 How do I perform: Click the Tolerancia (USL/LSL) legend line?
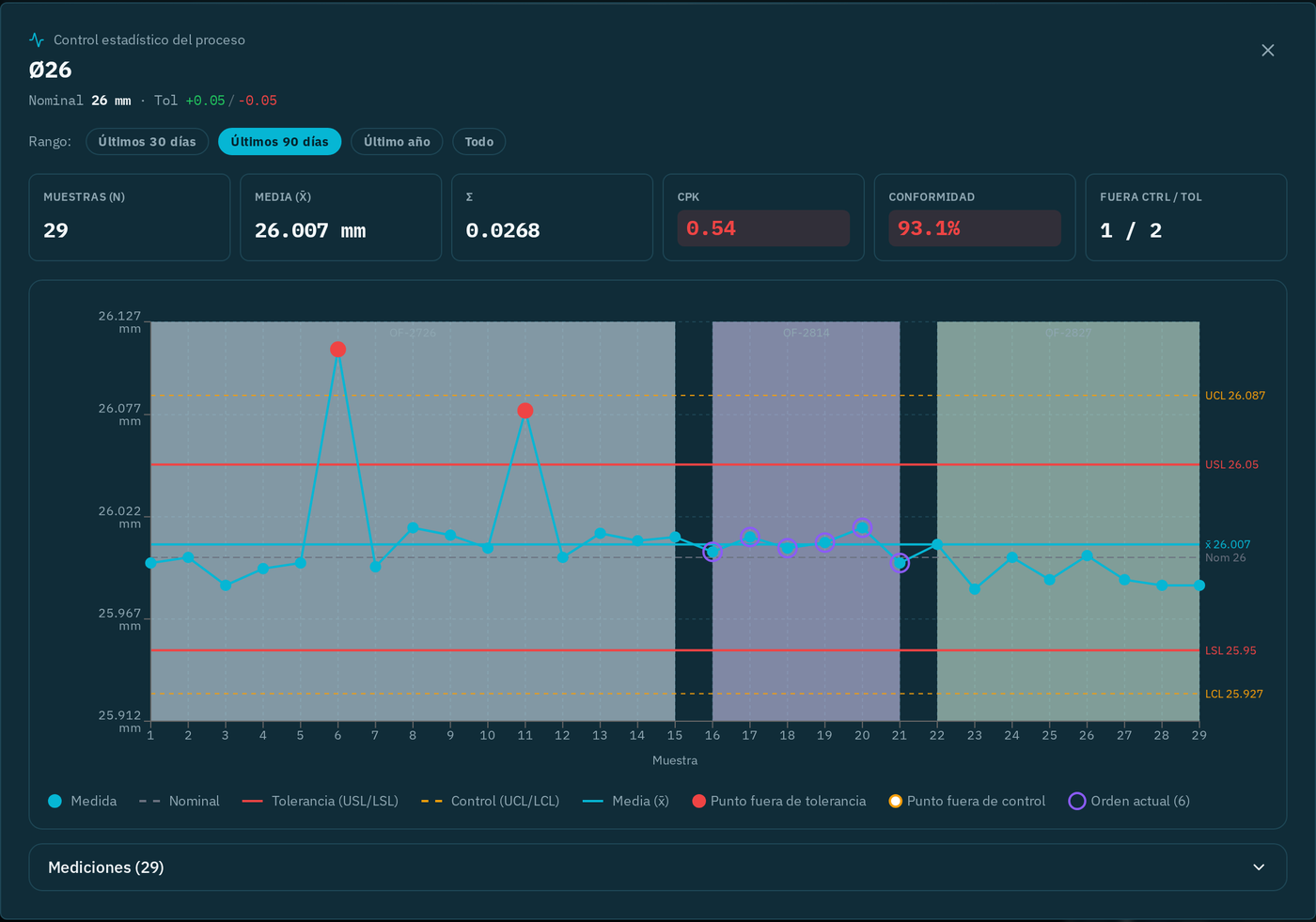pyautogui.click(x=252, y=801)
